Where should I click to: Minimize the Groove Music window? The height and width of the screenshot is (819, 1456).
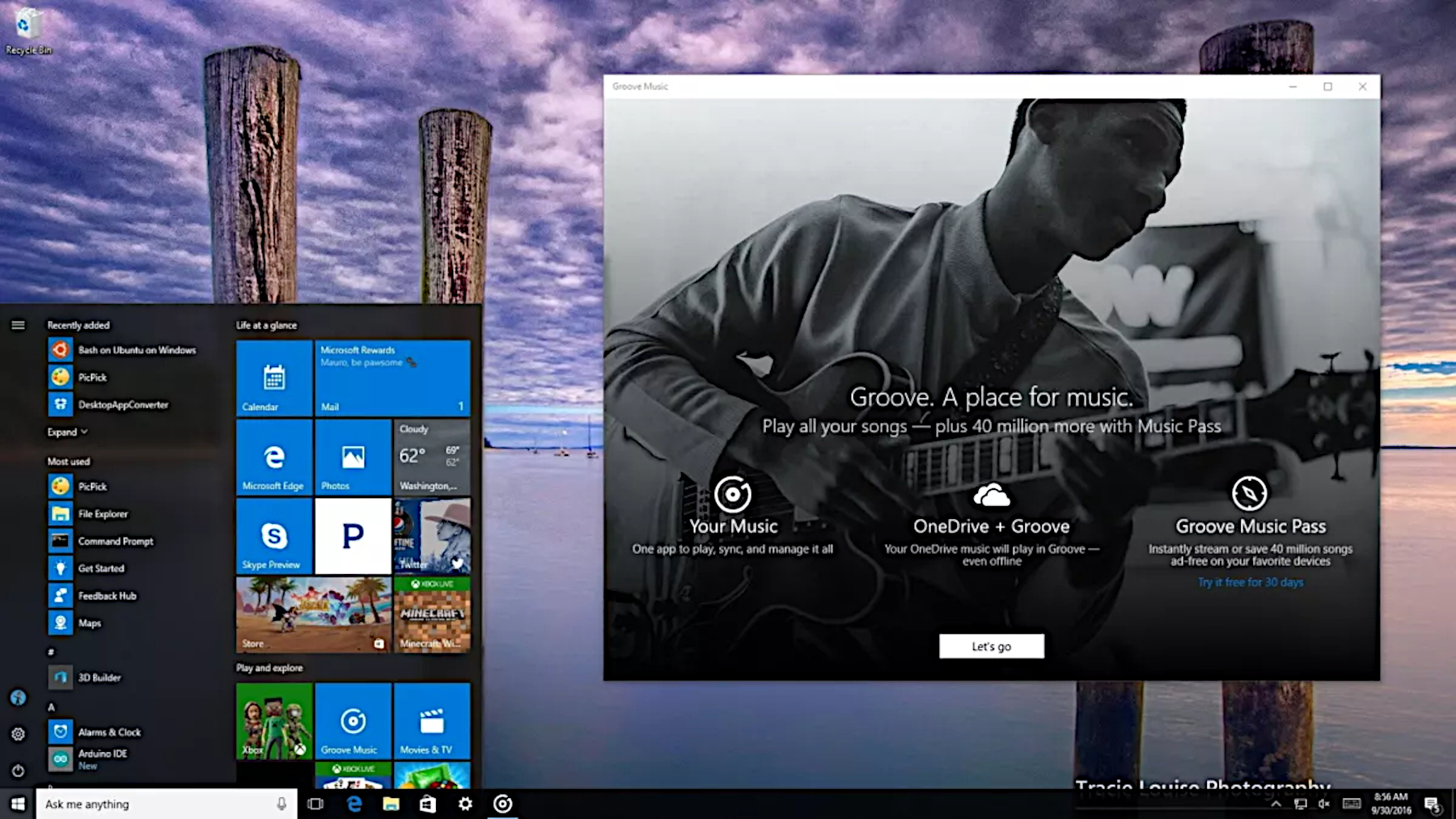point(1293,87)
